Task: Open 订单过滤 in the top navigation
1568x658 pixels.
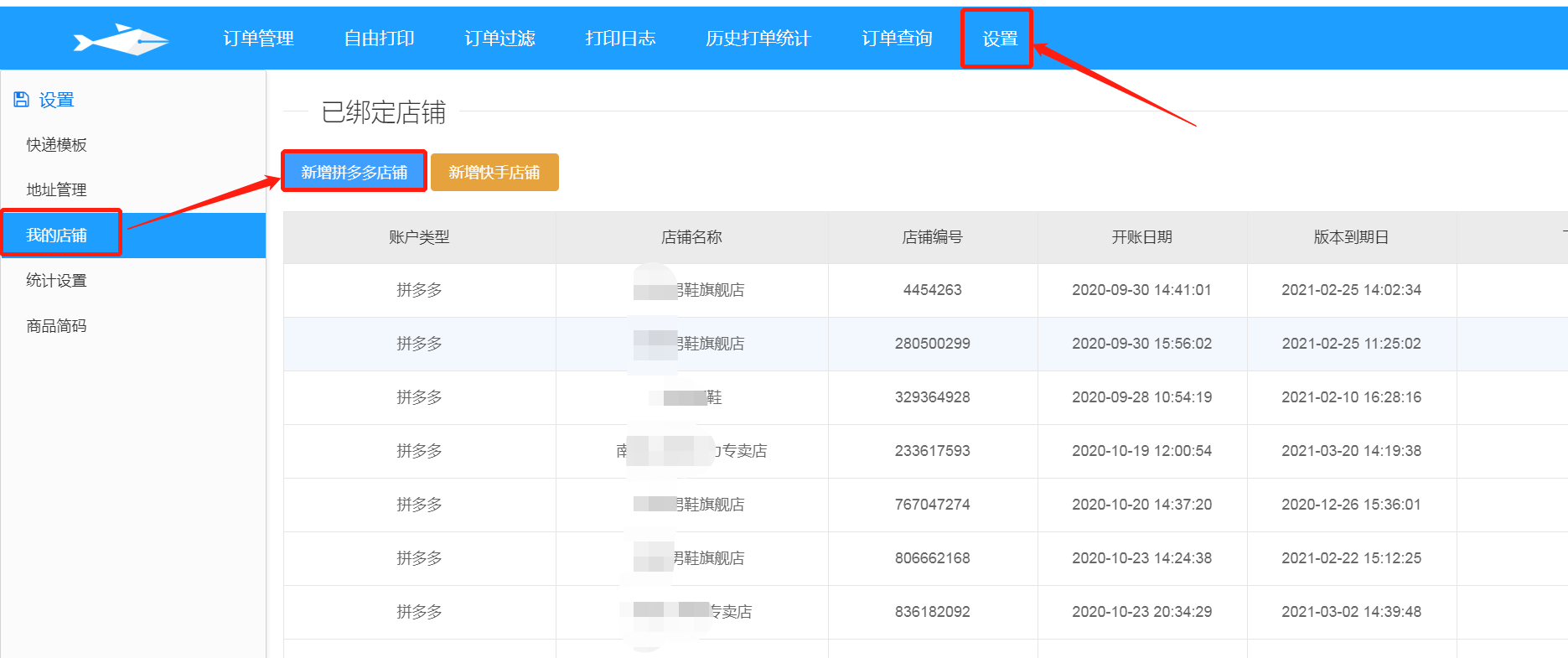Action: (499, 39)
